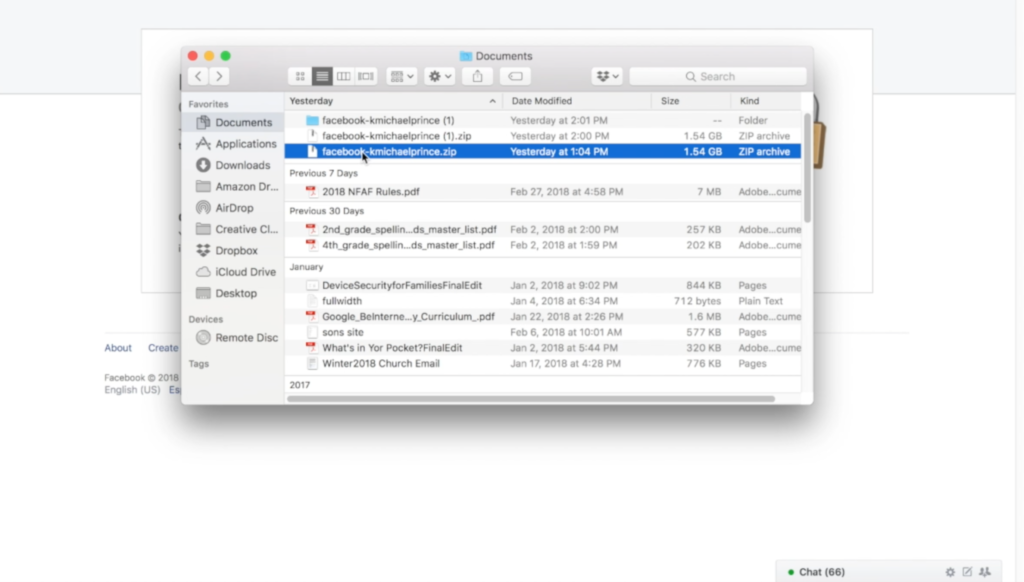Open chat settings gear in Facebook chat bar
The width and height of the screenshot is (1024, 582).
click(x=950, y=572)
